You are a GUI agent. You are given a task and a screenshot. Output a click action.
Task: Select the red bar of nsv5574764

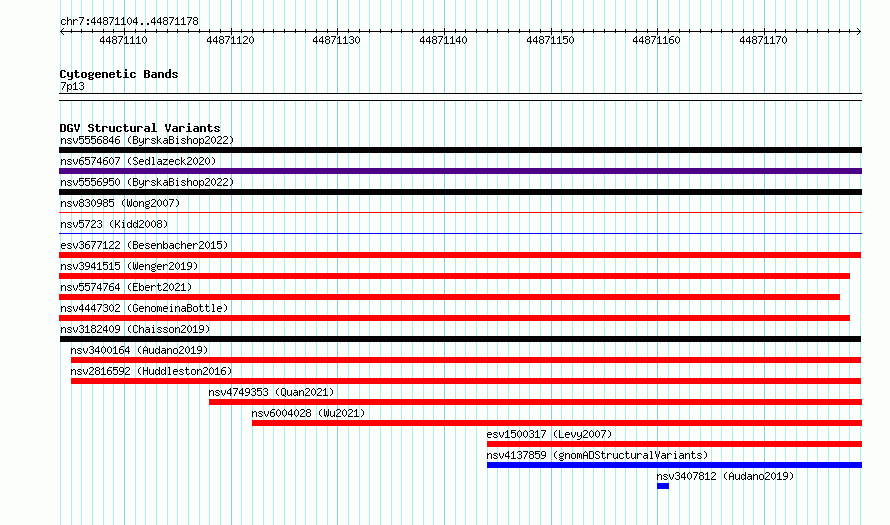tap(450, 297)
